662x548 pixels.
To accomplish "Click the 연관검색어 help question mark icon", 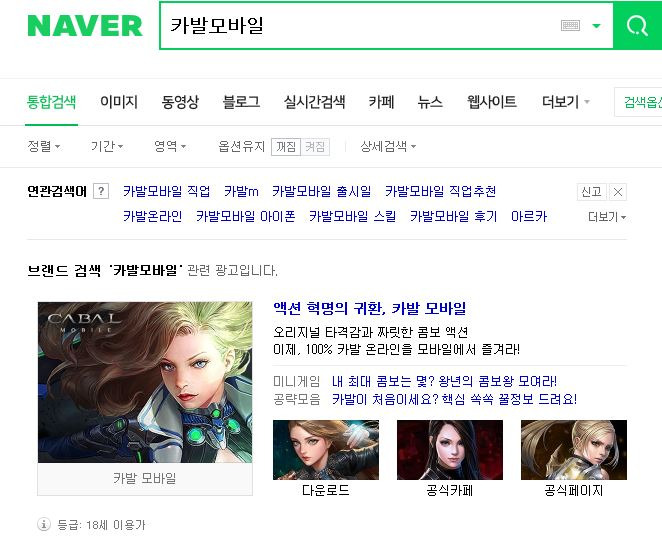I will pyautogui.click(x=101, y=192).
